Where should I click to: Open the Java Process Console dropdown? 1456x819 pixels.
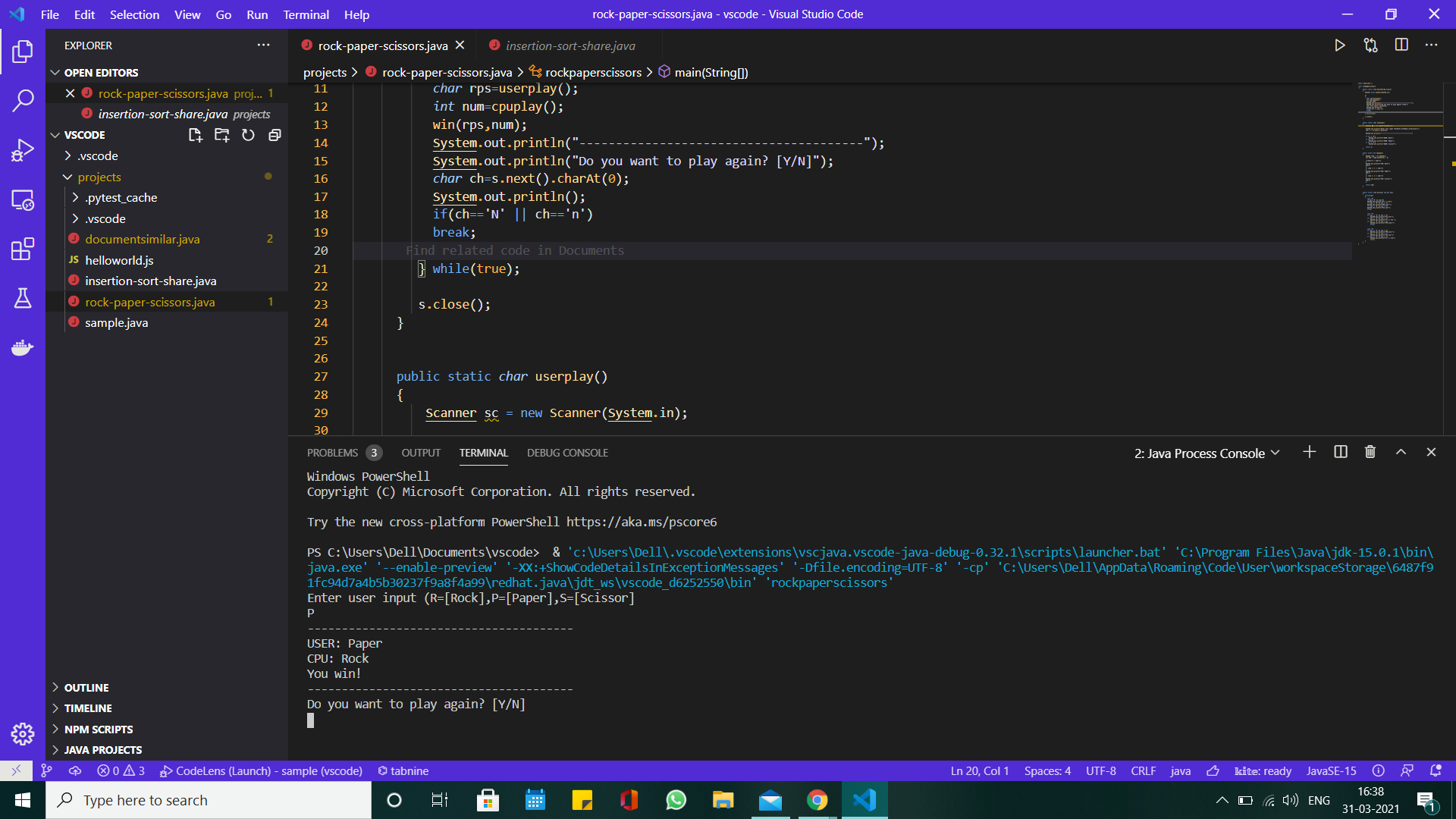[x=1207, y=453]
